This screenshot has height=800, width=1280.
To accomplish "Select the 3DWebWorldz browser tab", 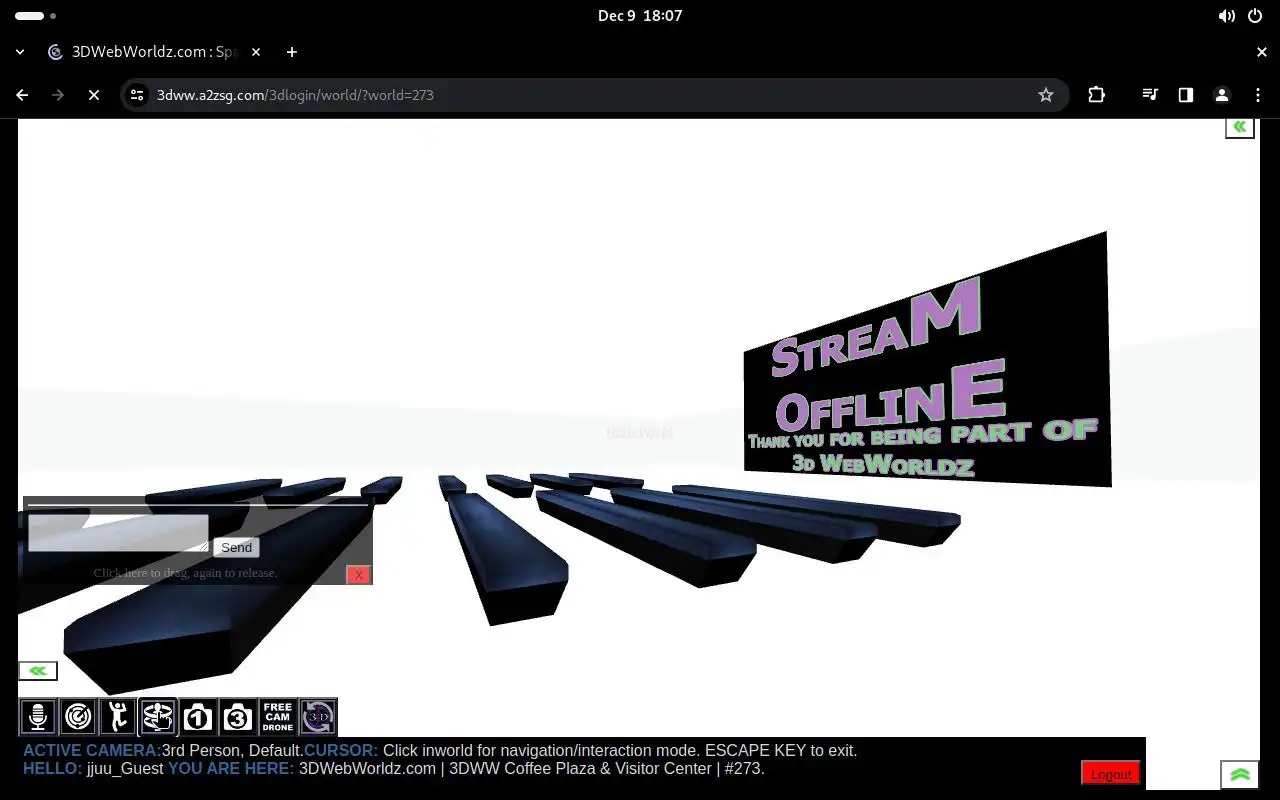I will click(155, 52).
